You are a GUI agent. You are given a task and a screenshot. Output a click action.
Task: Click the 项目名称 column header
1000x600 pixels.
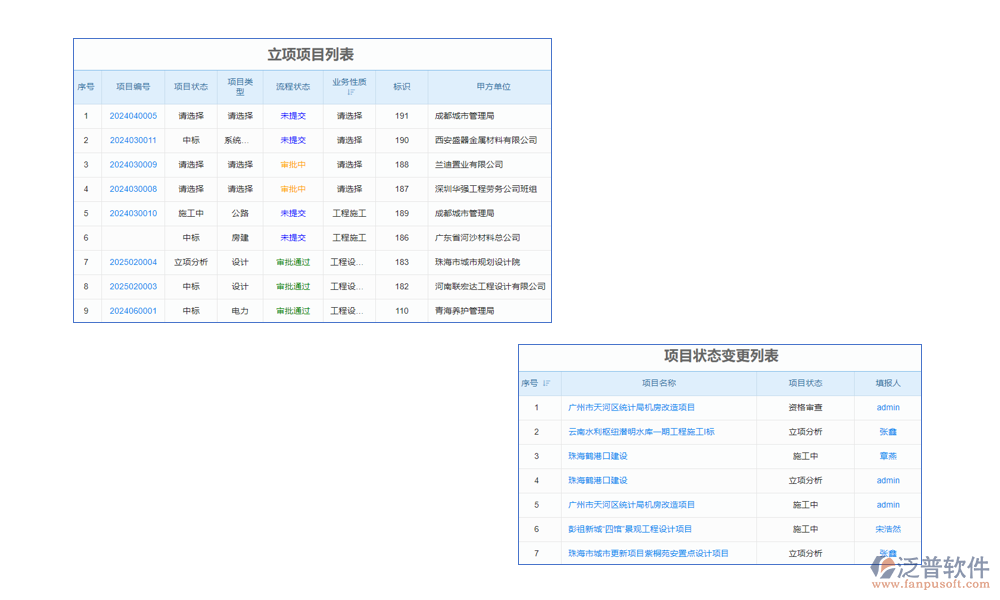click(x=658, y=383)
